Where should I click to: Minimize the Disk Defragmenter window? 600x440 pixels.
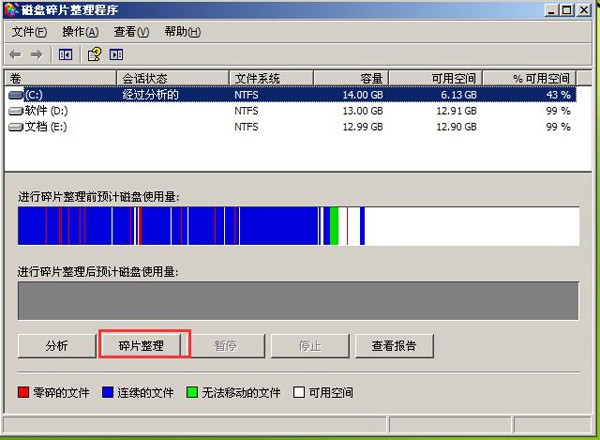tap(551, 10)
